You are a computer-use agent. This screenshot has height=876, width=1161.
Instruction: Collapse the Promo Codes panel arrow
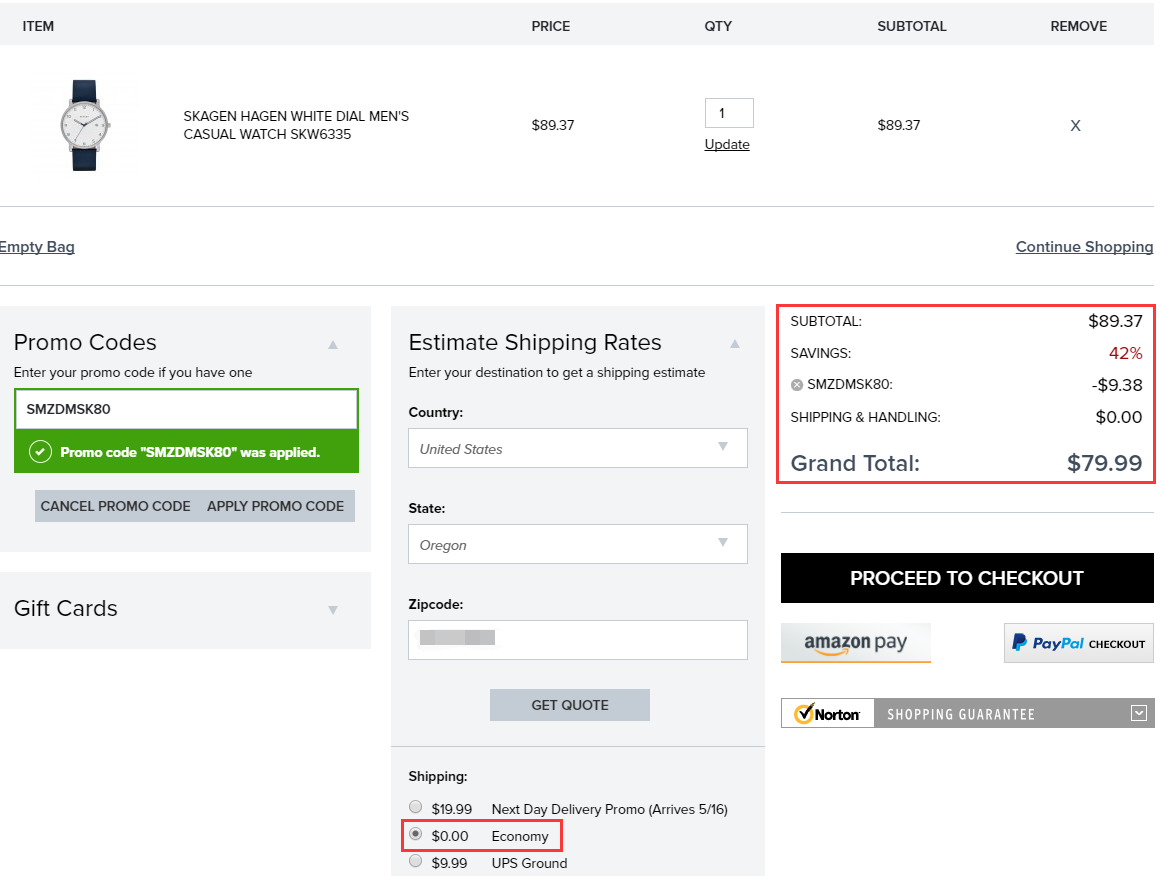click(x=333, y=344)
